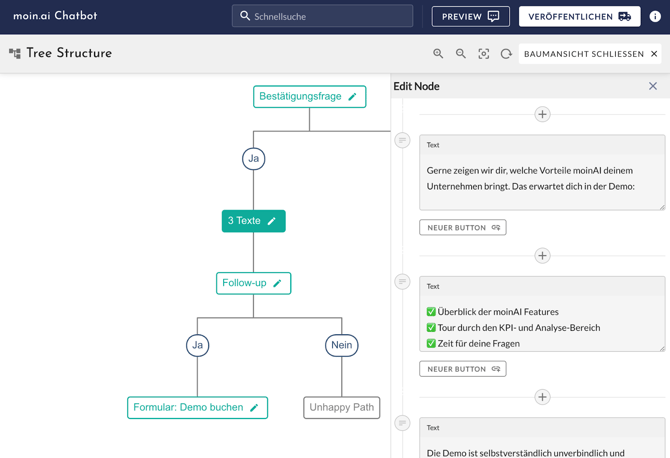The image size is (670, 458).
Task: Close the Edit Node panel
Action: 653,86
